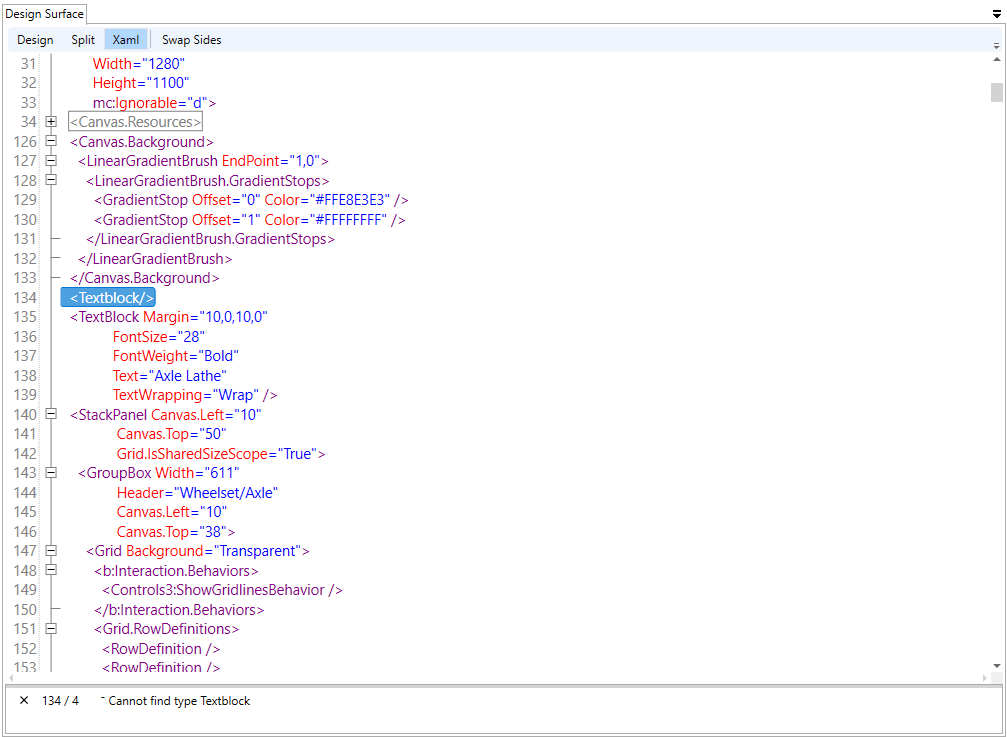1007x737 pixels.
Task: Click GroupBox Width="611" attribute
Action: 197,473
